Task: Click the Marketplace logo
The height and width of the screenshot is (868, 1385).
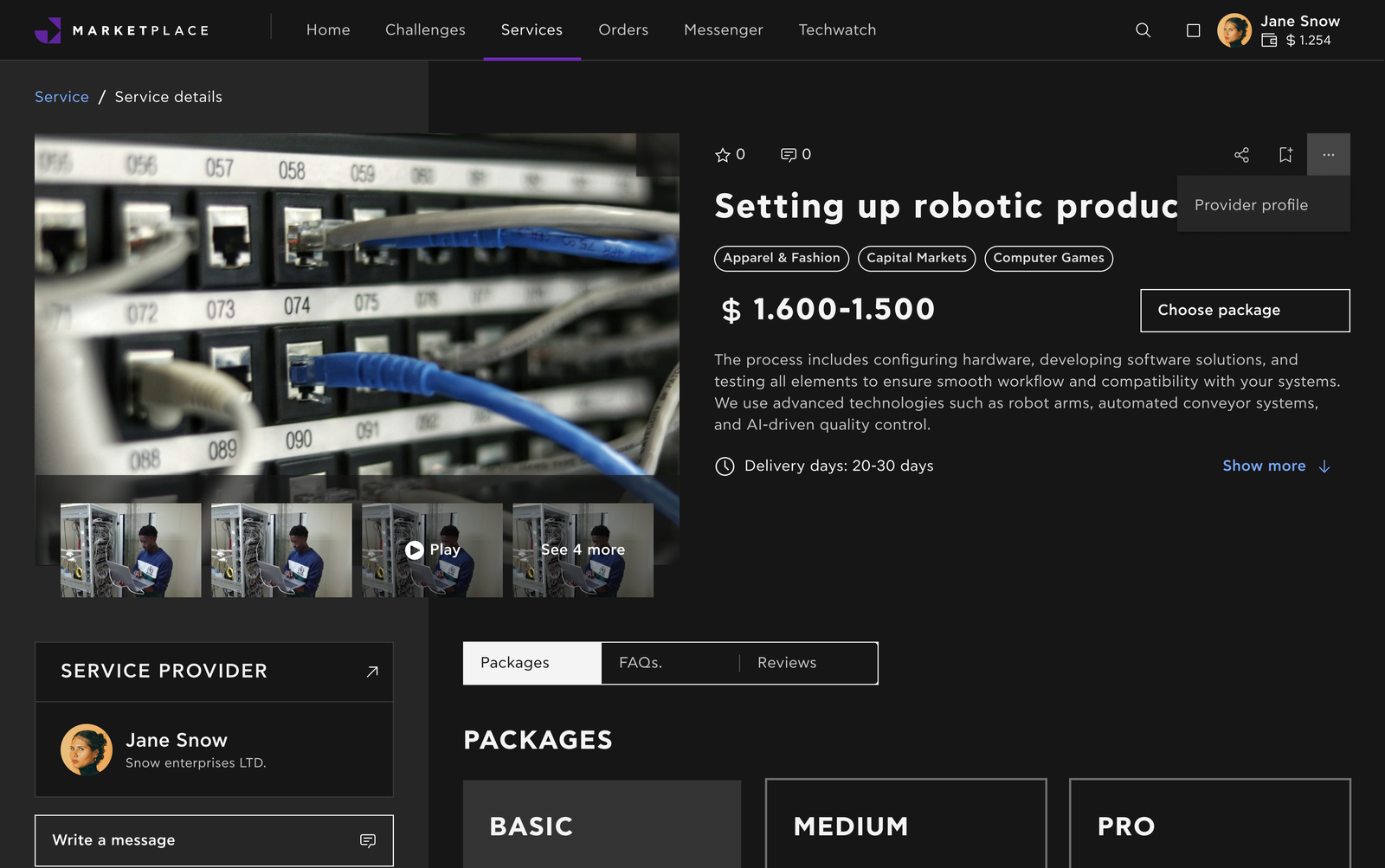Action: click(122, 30)
